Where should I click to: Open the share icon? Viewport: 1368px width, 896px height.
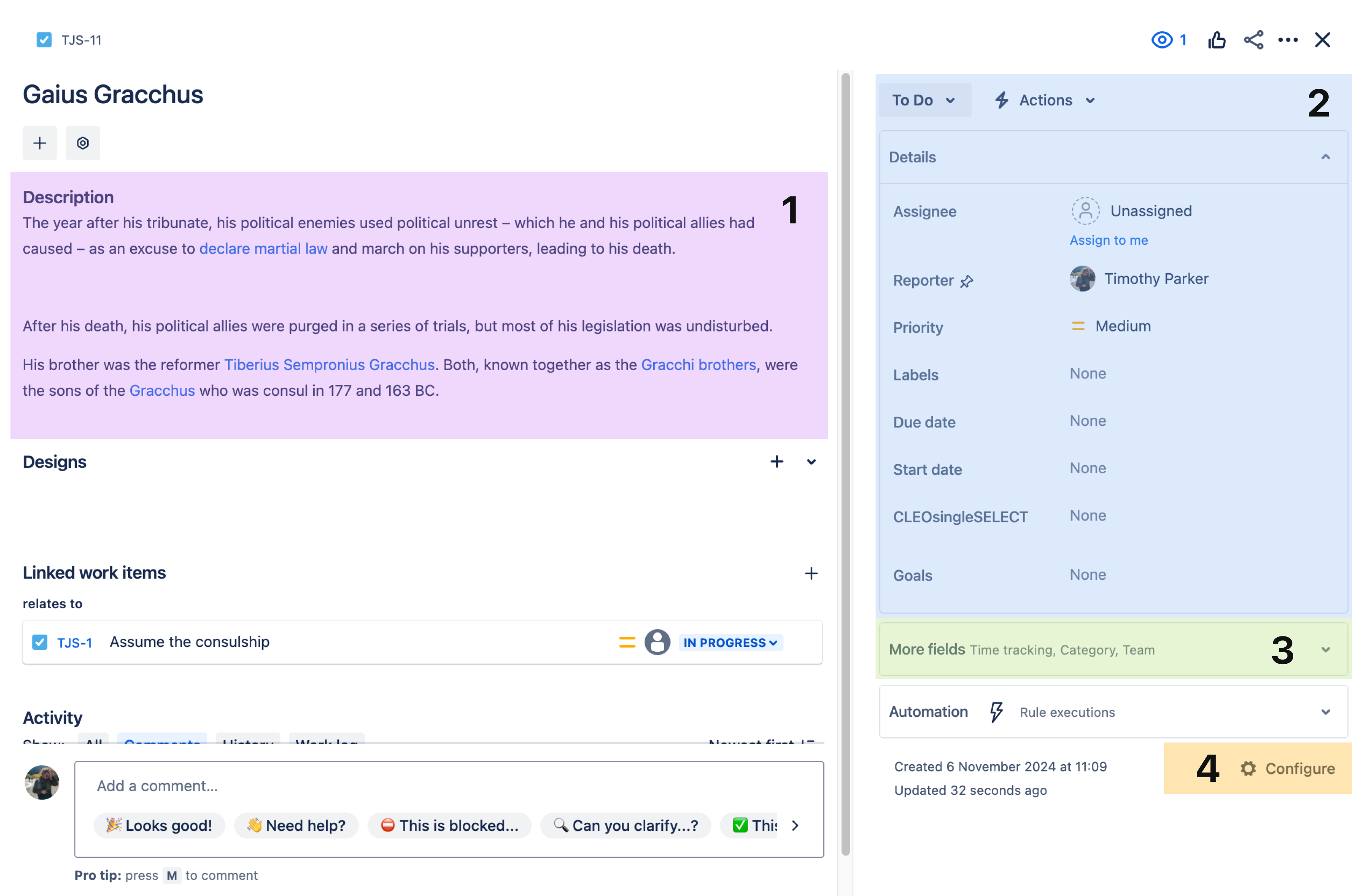(x=1253, y=40)
